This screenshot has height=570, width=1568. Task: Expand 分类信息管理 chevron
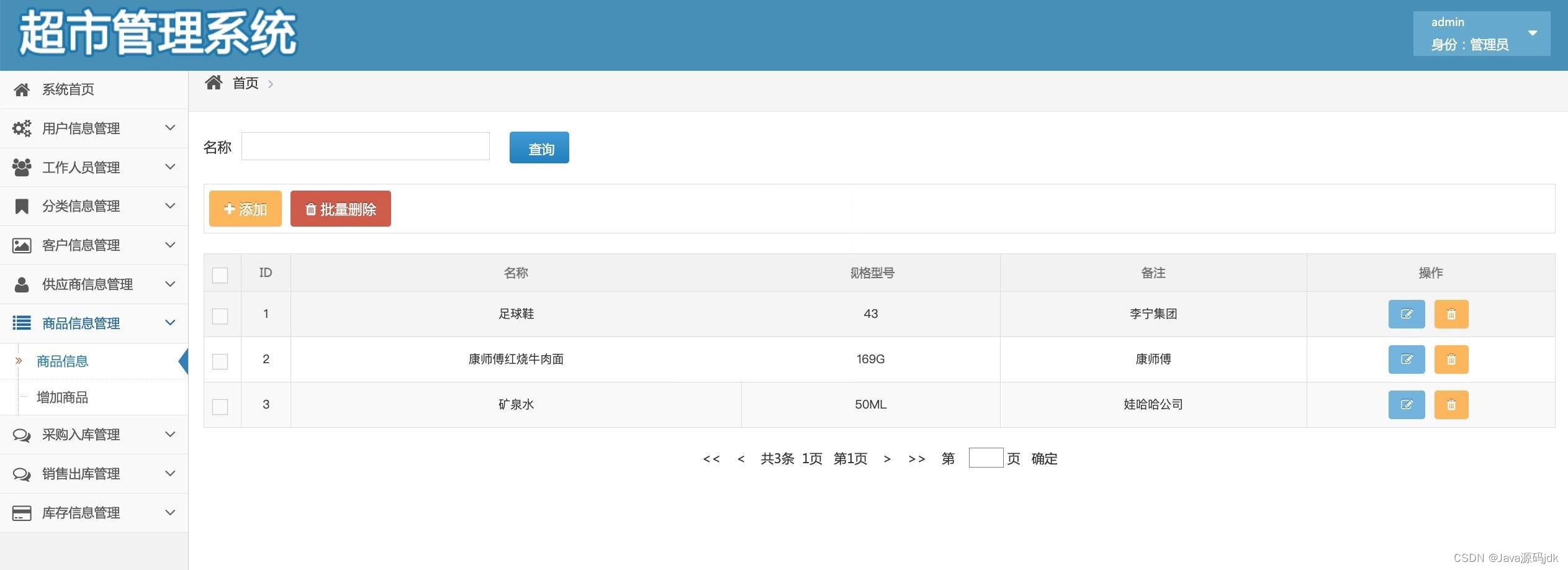click(170, 206)
